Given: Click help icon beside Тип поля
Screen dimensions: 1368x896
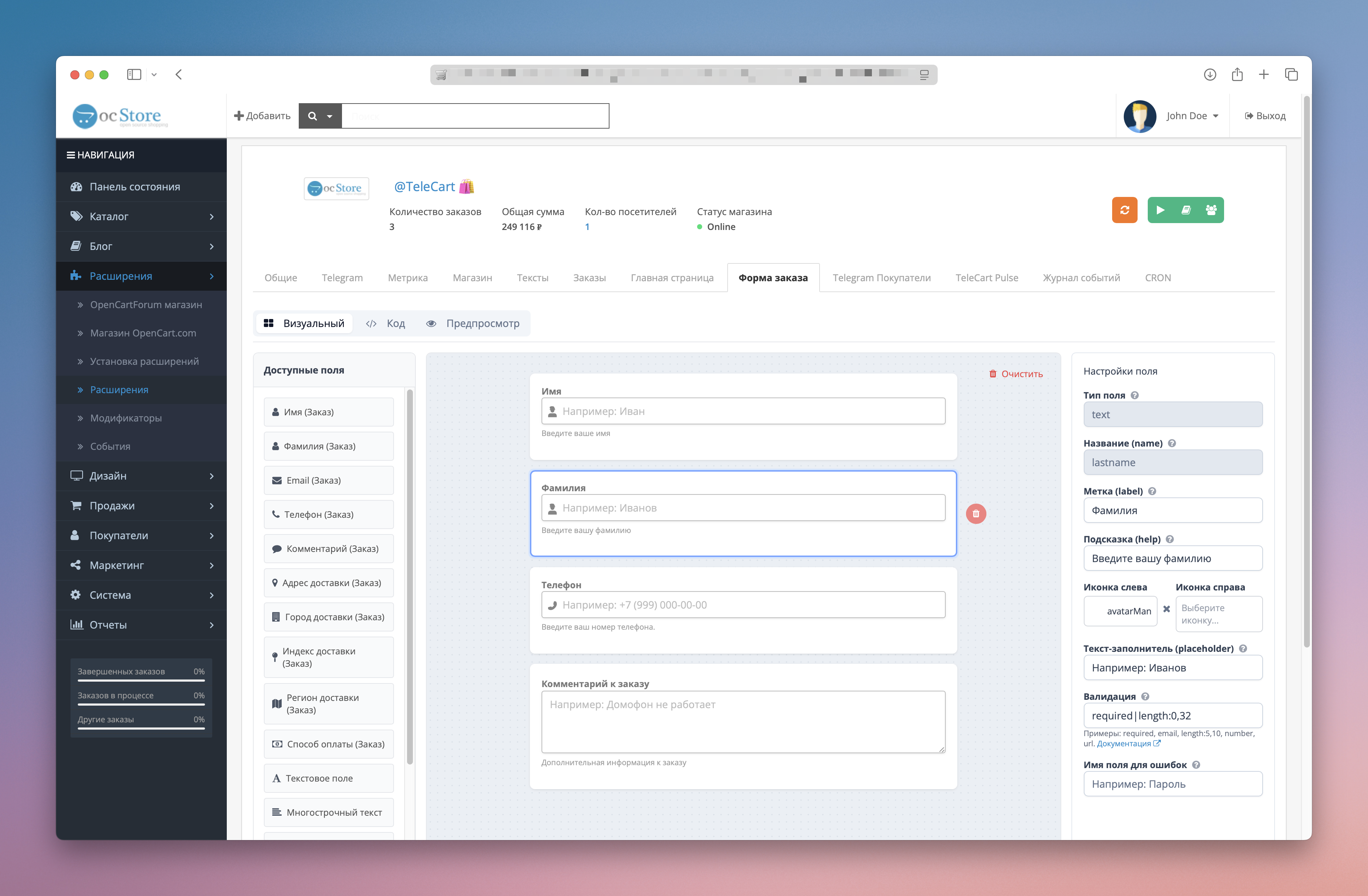Looking at the screenshot, I should point(1134,395).
